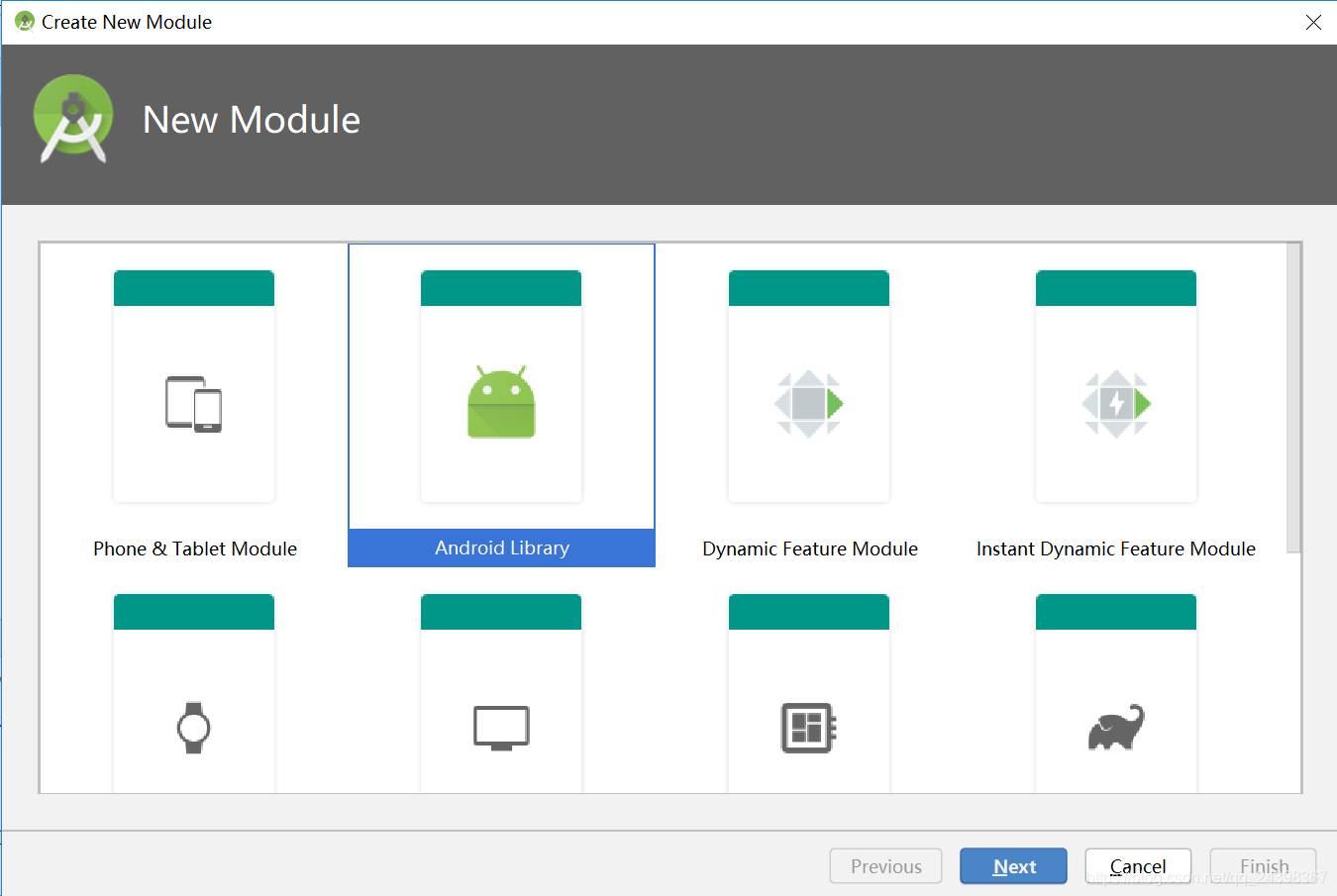Click the small Android Studio title bar icon
1337x896 pixels.
click(x=25, y=21)
